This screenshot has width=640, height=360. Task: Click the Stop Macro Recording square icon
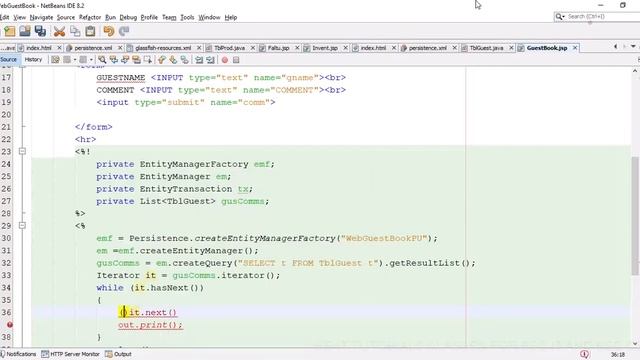click(236, 60)
